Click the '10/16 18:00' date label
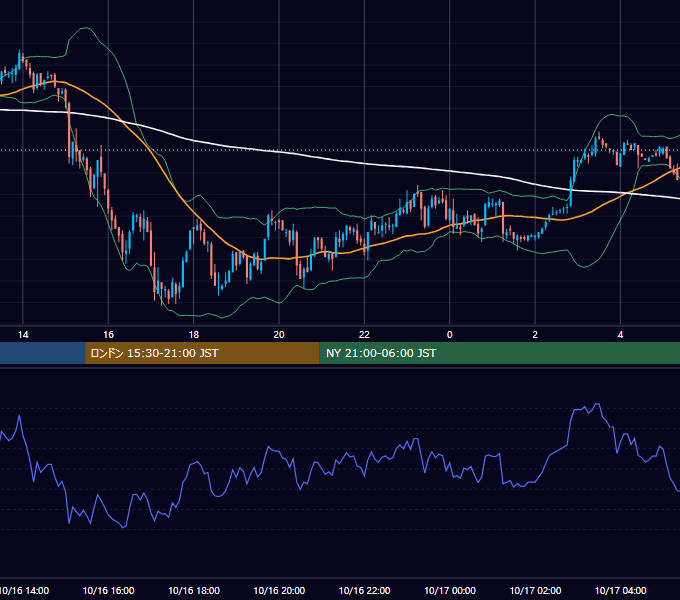 (194, 590)
